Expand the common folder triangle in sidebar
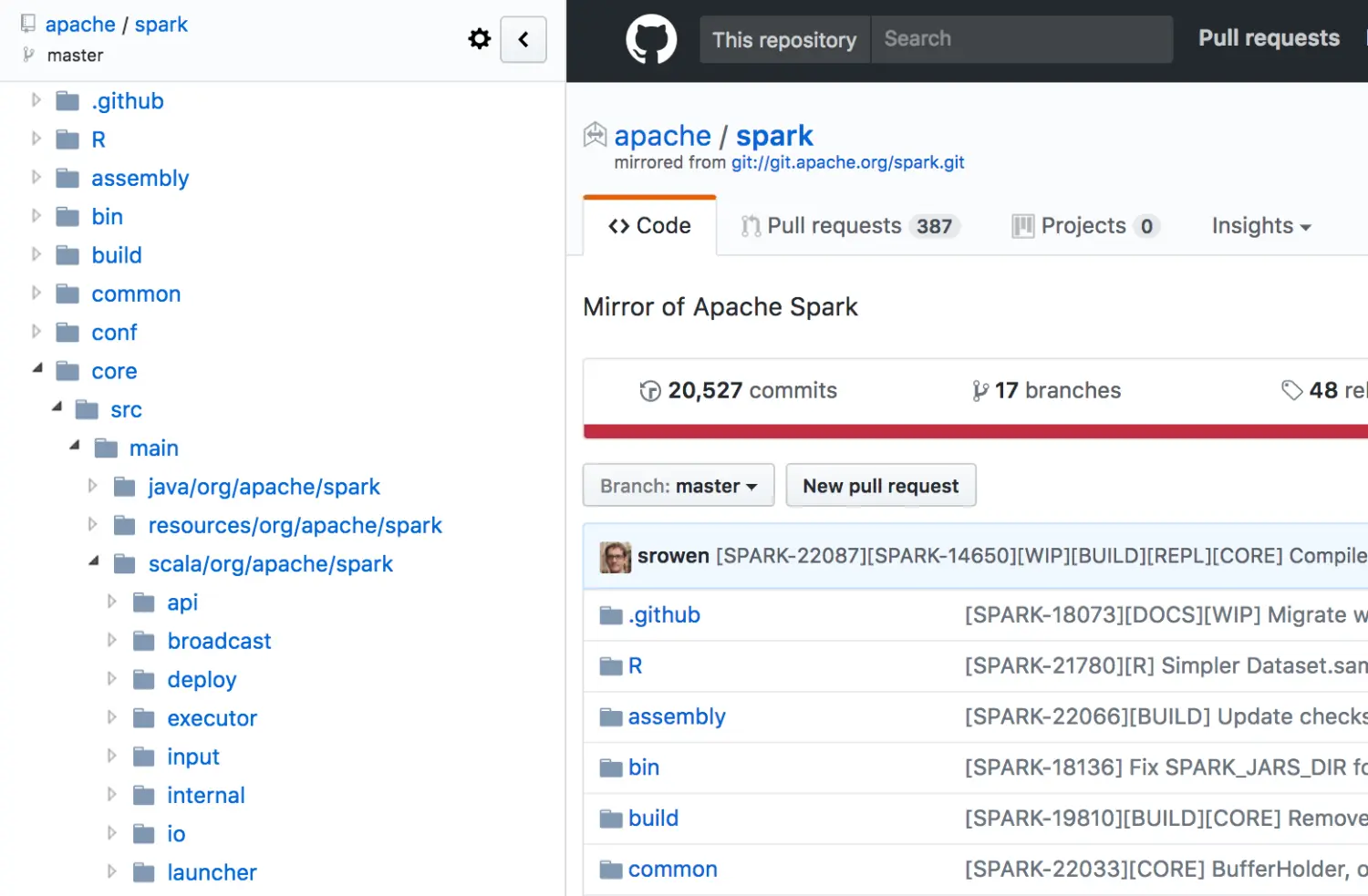 pyautogui.click(x=36, y=293)
